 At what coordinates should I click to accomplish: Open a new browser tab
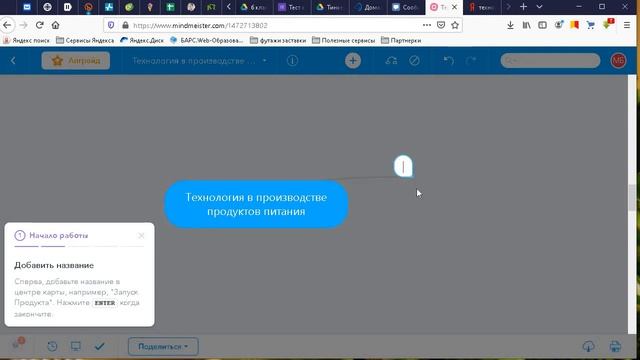[x=523, y=7]
